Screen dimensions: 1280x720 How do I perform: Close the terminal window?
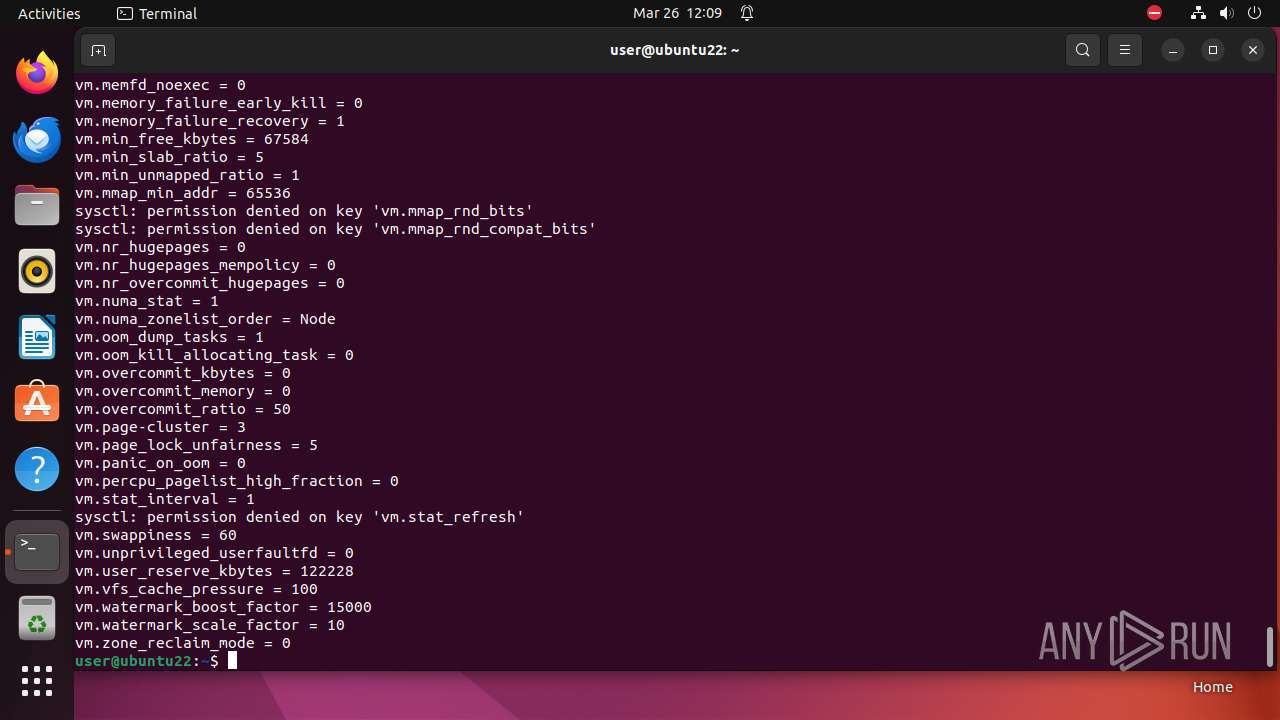1253,50
